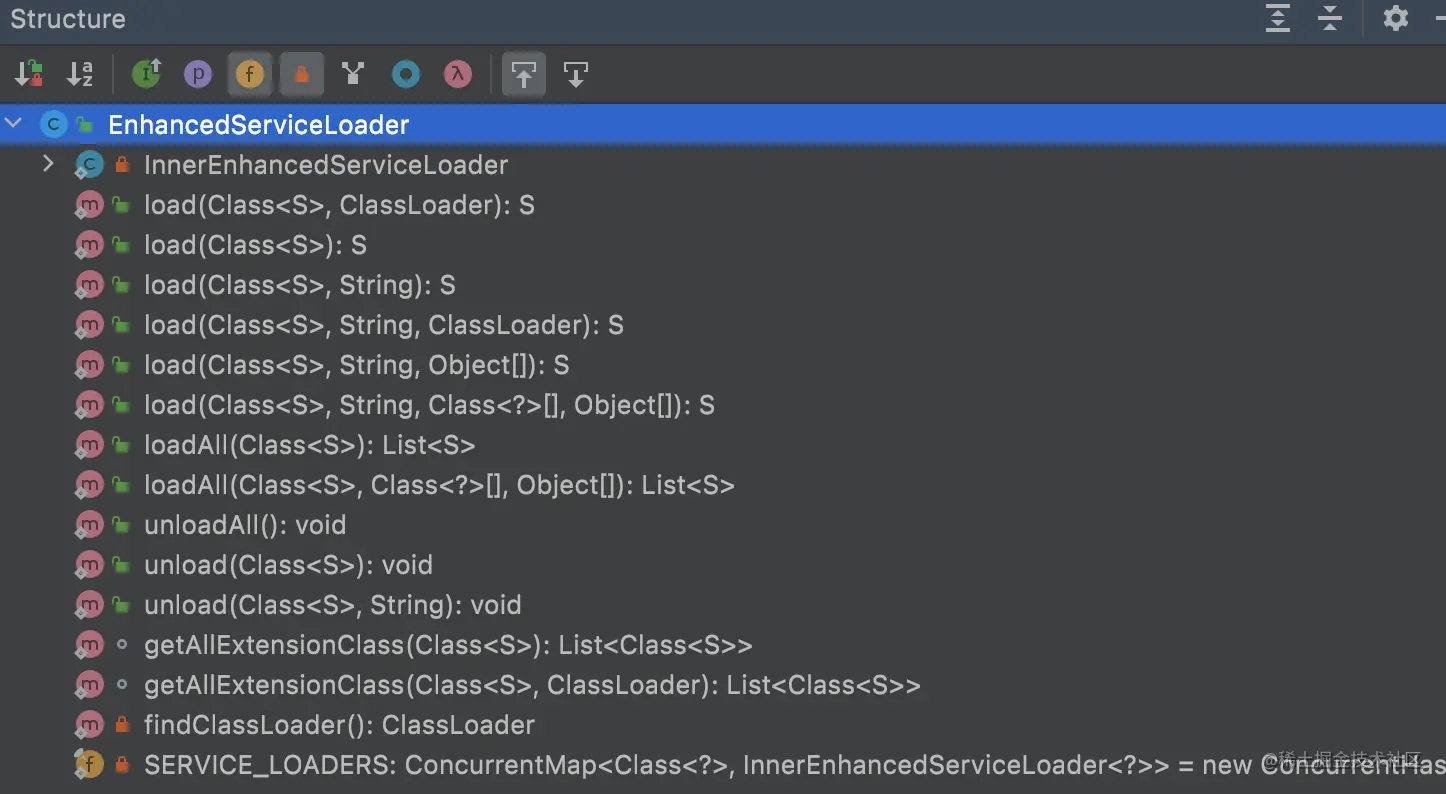Click the Collapse All button
The image size is (1446, 794).
pos(1329,18)
